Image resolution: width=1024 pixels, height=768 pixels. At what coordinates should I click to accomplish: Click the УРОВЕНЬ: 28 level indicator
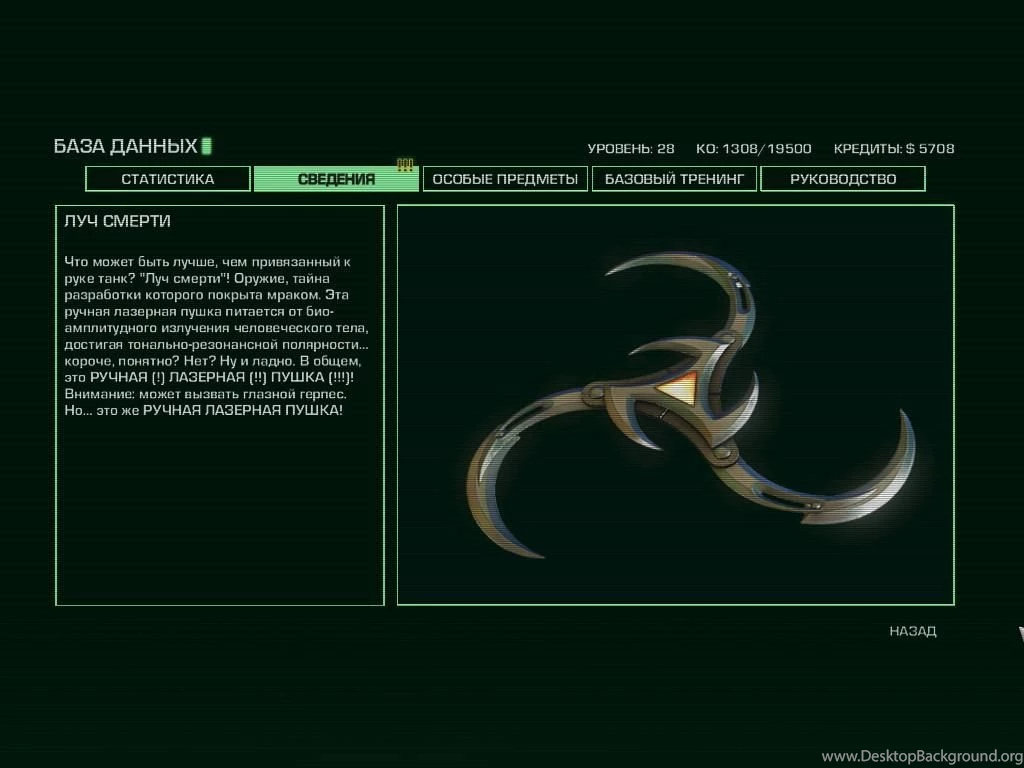click(630, 149)
